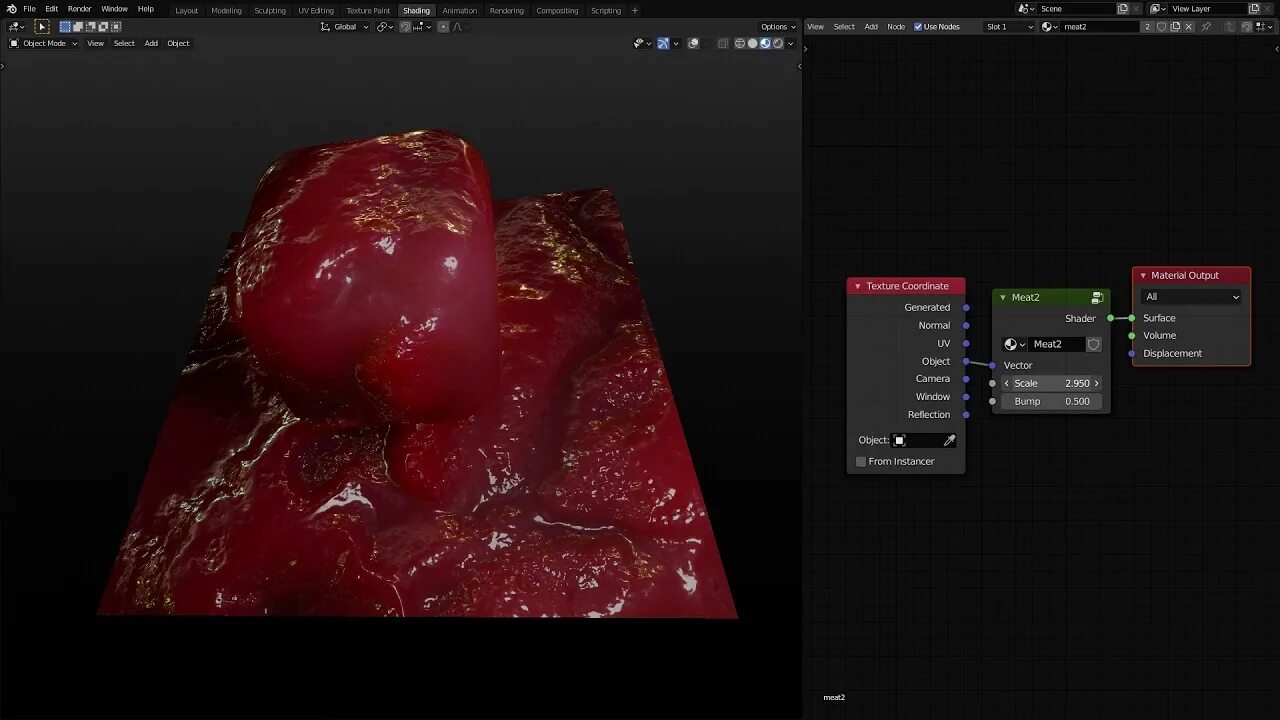Image resolution: width=1280 pixels, height=720 pixels.
Task: Collapse the Meat2 group node
Action: click(x=1003, y=297)
